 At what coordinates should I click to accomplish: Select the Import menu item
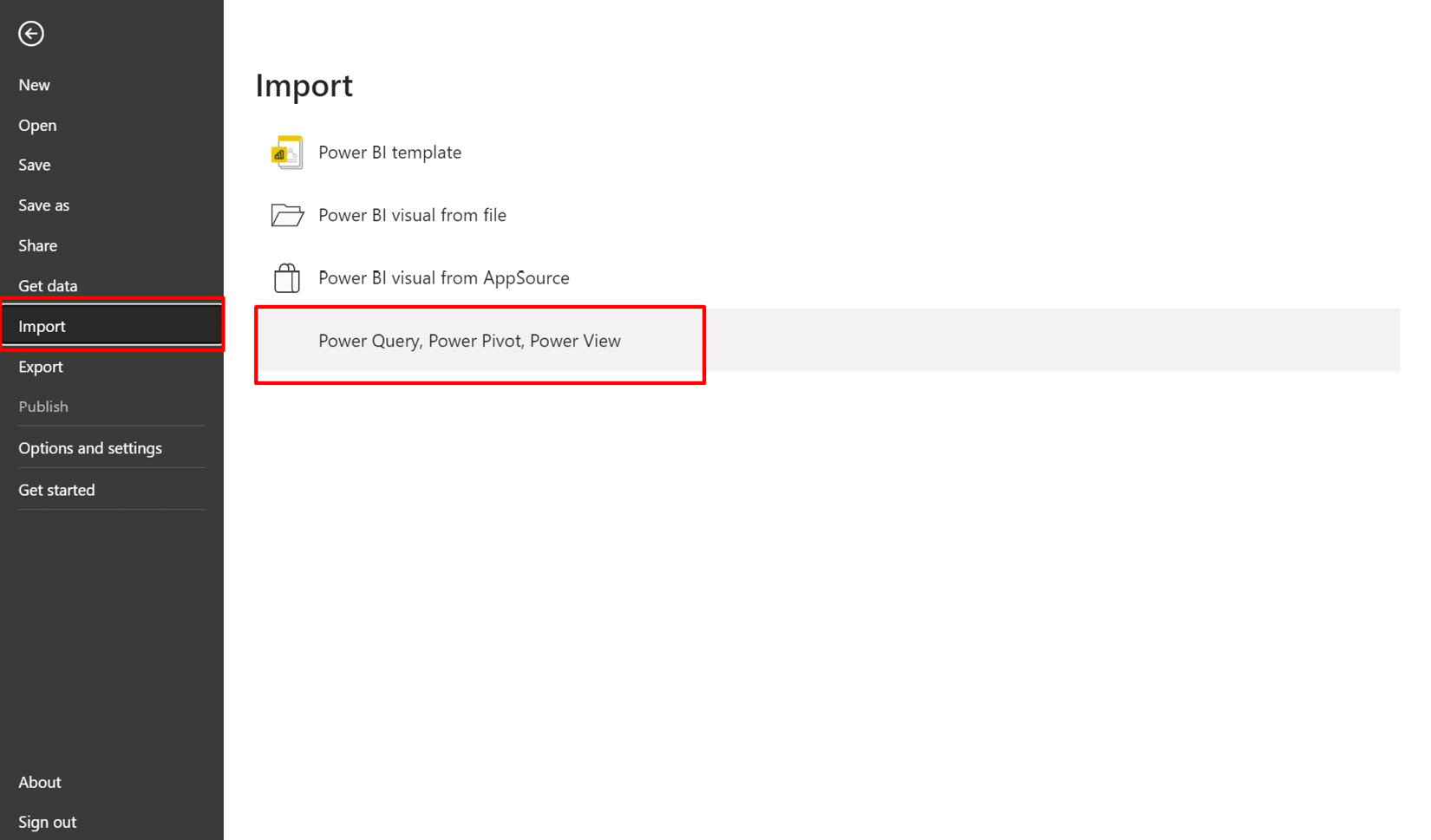pos(112,326)
